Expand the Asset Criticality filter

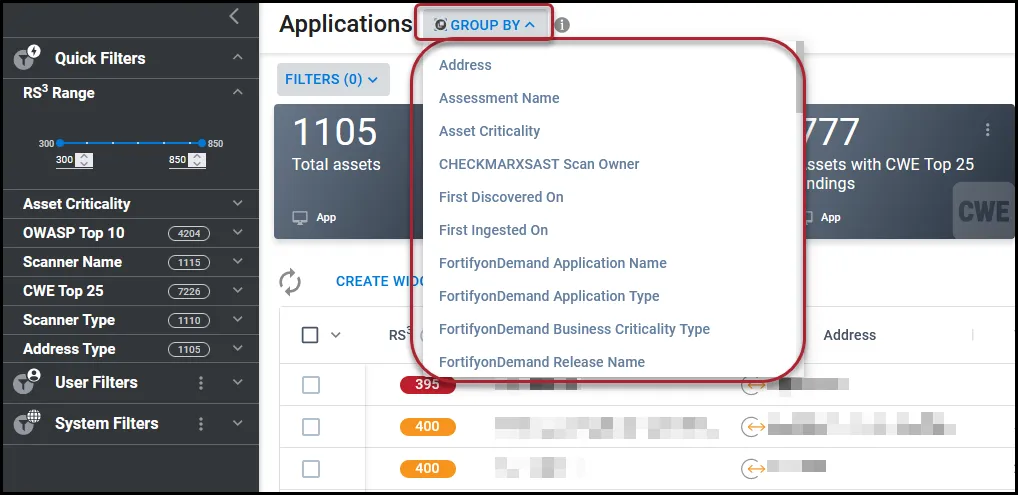point(238,203)
